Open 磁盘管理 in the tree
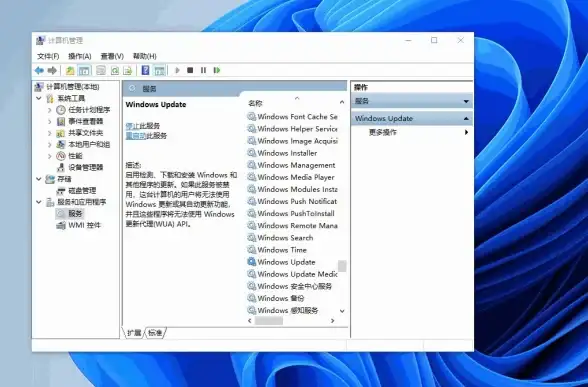588x387 pixels. coord(82,190)
